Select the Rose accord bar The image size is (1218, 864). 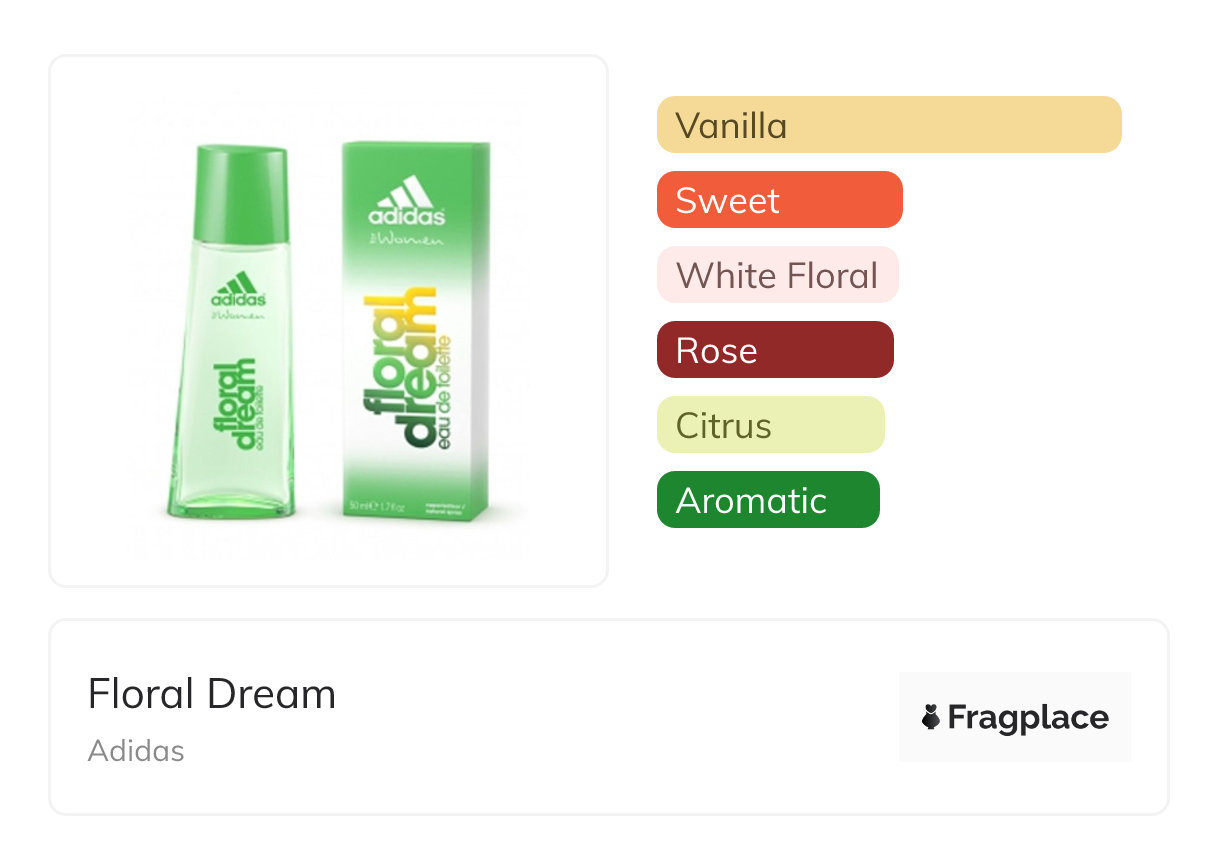click(774, 350)
